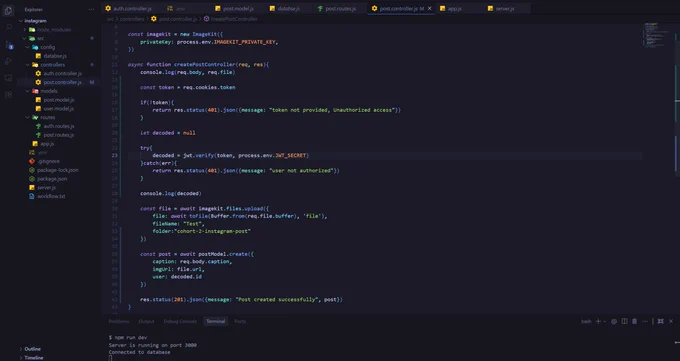
Task: Click the src breadcrumb segment
Action: pos(110,19)
